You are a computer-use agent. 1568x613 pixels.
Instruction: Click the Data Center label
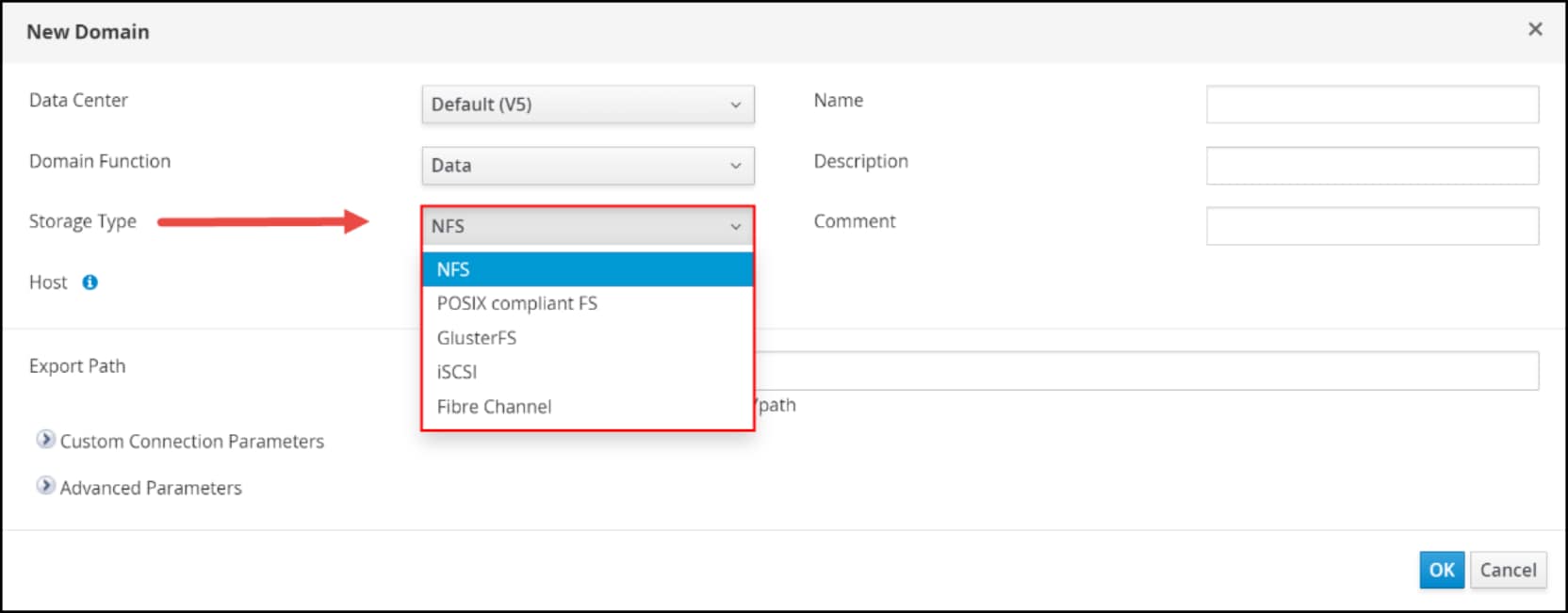[x=78, y=100]
